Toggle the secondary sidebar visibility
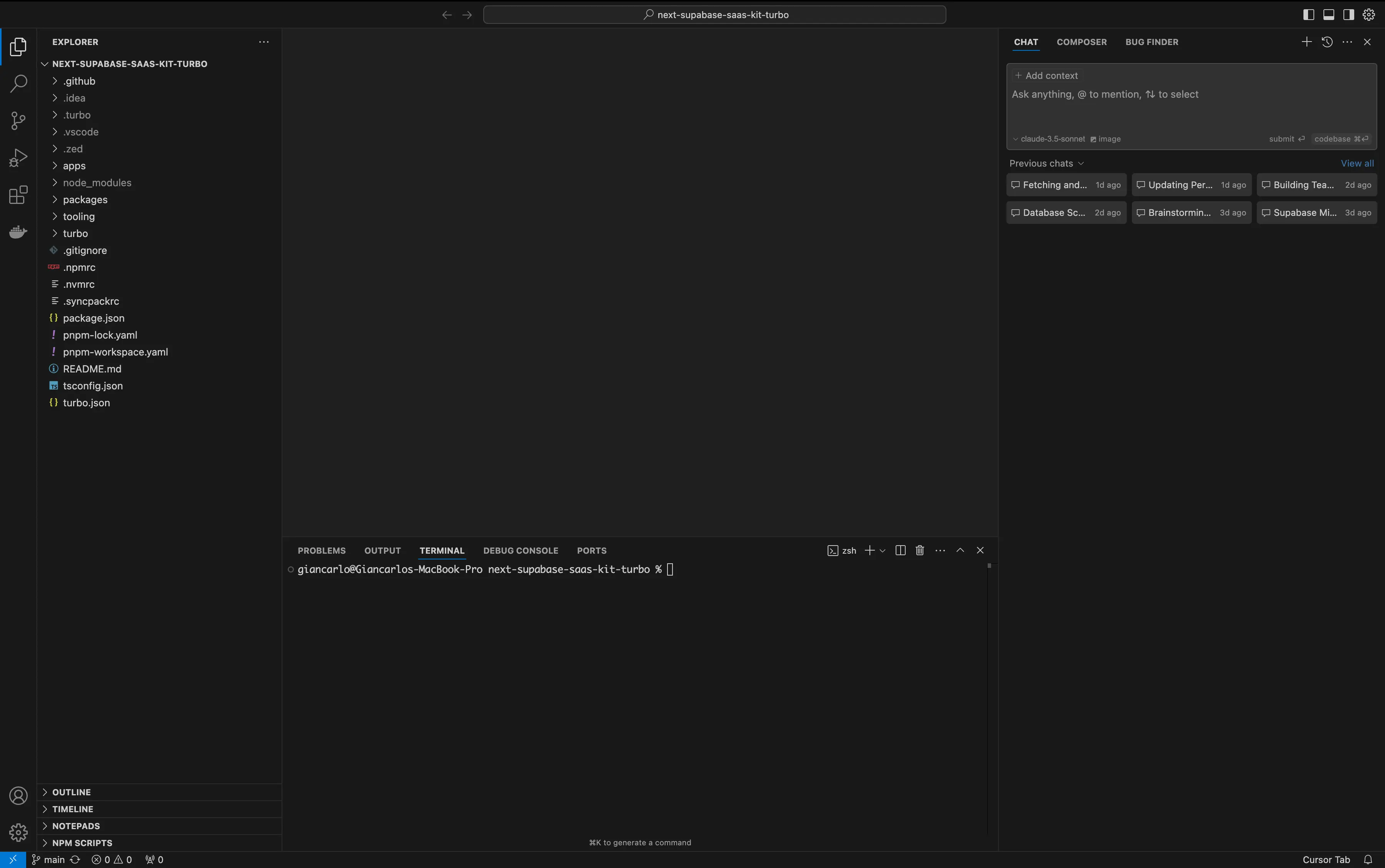The image size is (1385, 868). 1348,14
